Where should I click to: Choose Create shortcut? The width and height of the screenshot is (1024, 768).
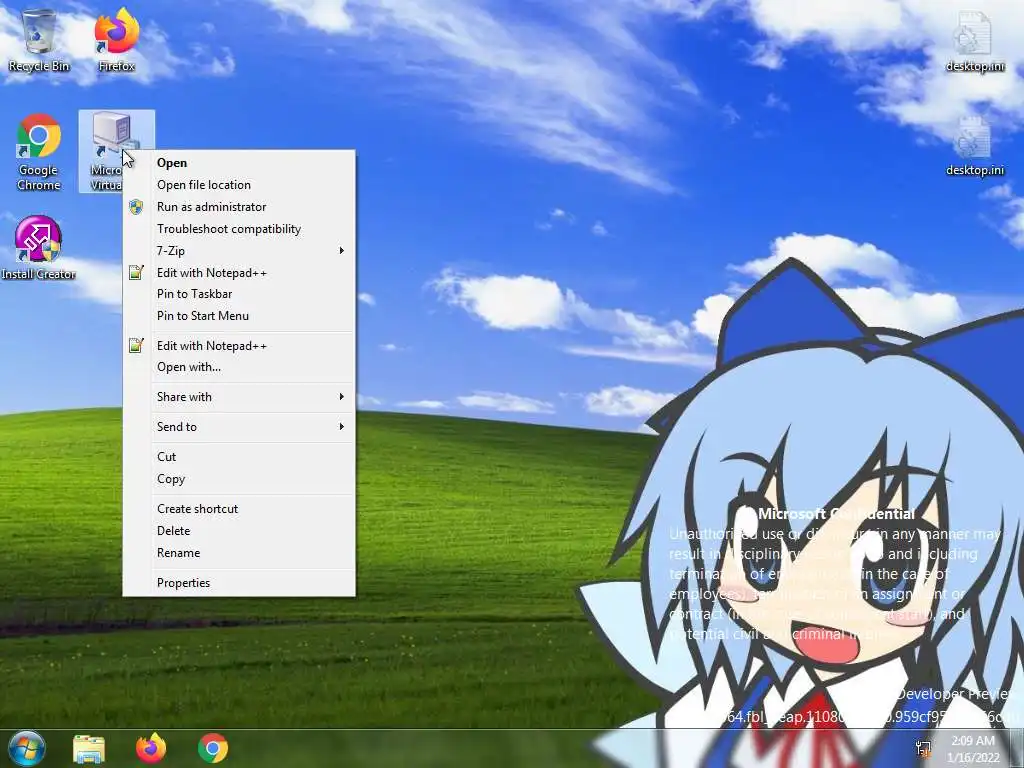pos(239,509)
